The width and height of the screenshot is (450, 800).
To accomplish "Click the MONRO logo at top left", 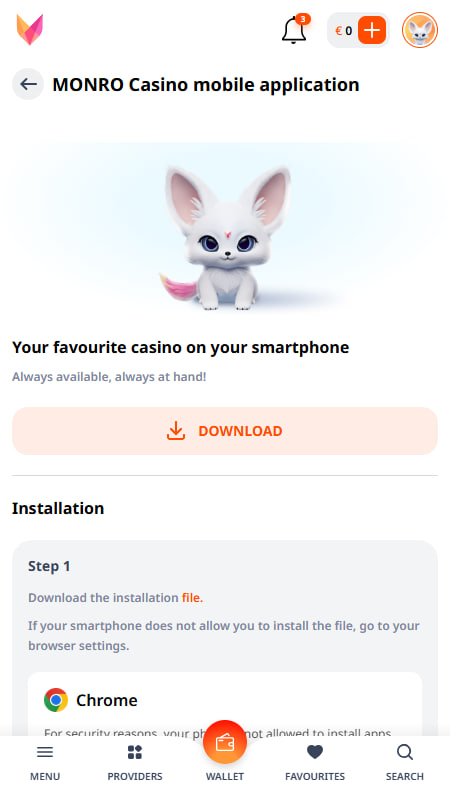I will (x=30, y=30).
